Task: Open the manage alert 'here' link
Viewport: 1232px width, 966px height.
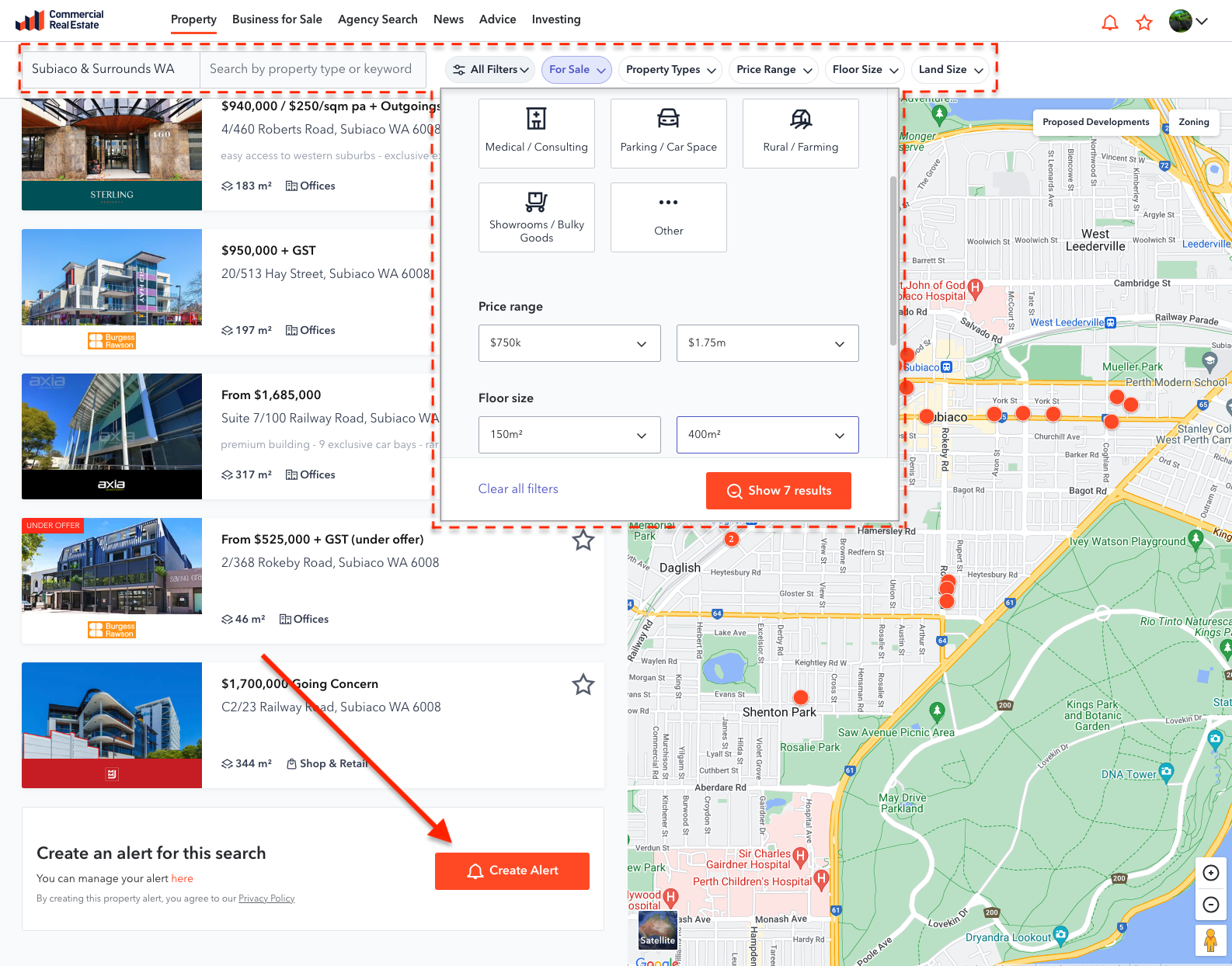Action: pyautogui.click(x=183, y=878)
